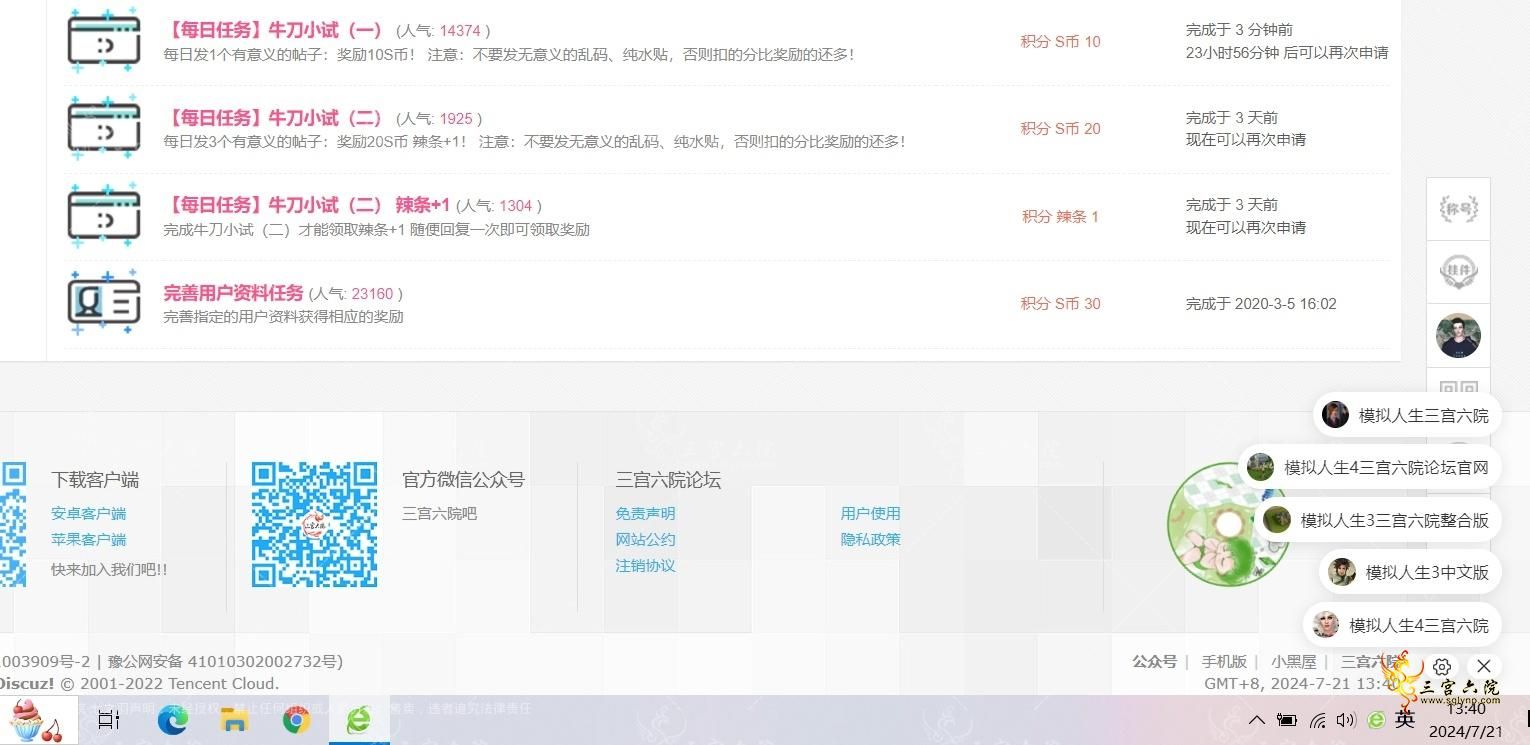Click the 积分 S币 30 reward text

pyautogui.click(x=1060, y=303)
